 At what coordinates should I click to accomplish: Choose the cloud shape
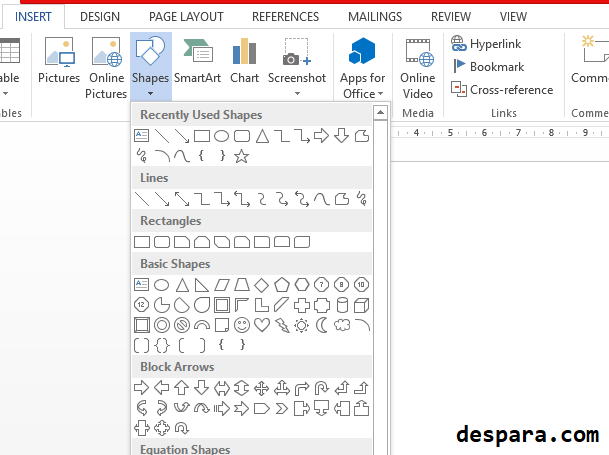342,325
